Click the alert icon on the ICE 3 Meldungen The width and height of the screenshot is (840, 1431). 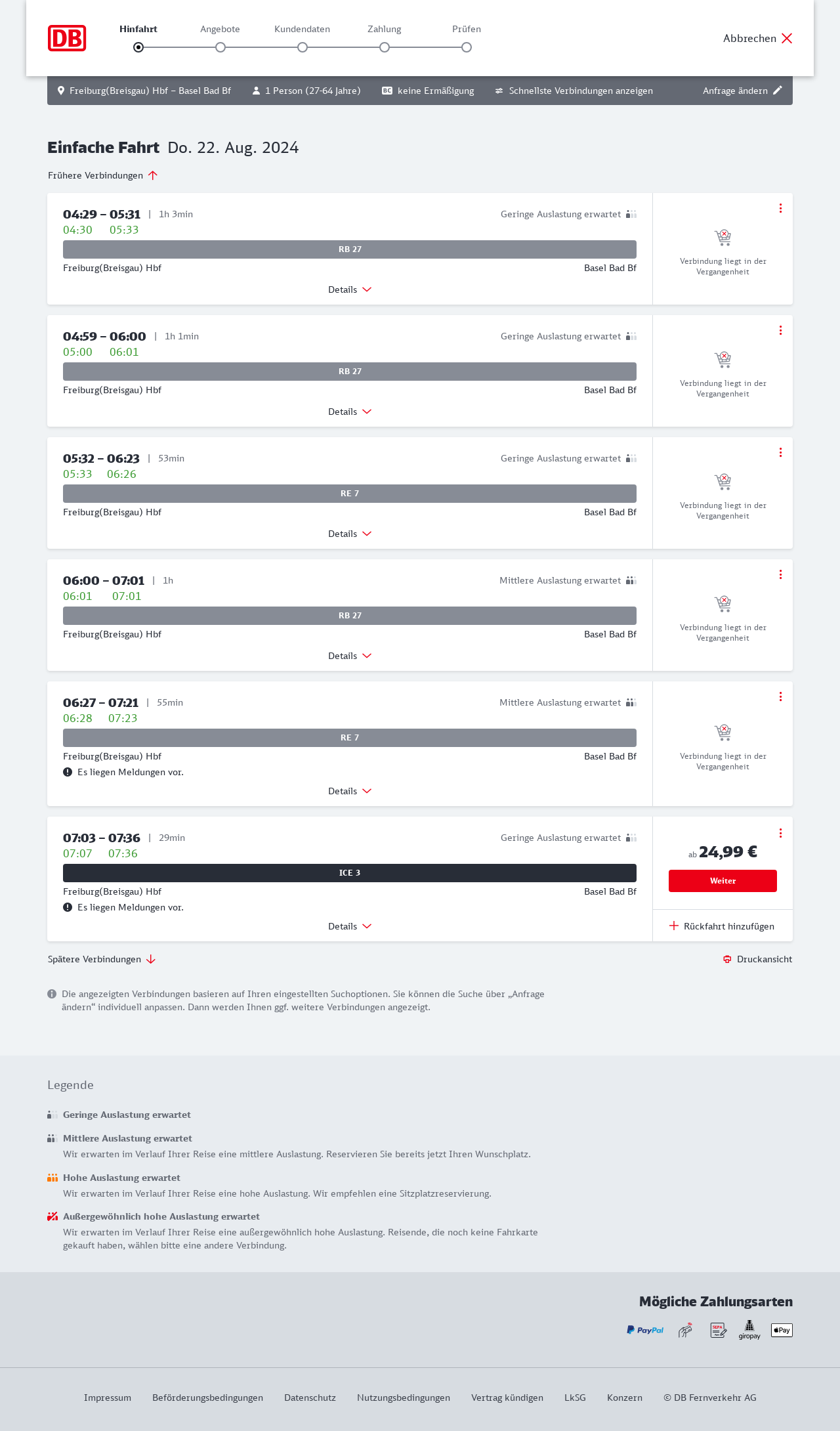click(68, 907)
